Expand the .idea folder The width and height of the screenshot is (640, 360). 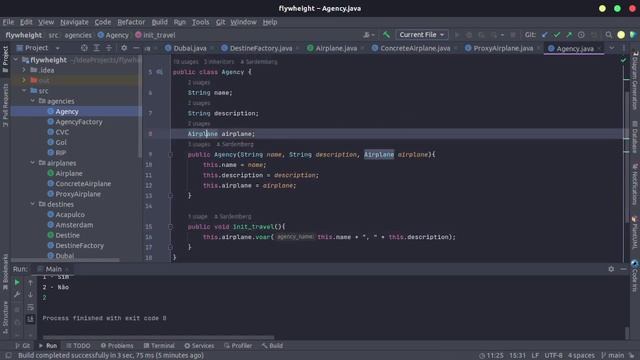24,70
